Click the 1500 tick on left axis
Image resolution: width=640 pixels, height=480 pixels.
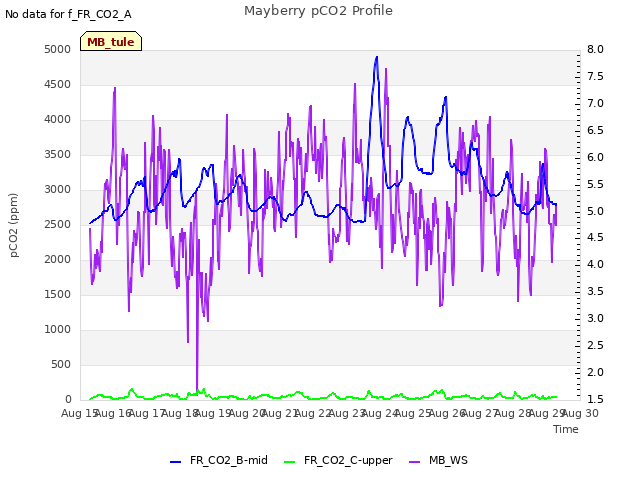(x=58, y=295)
